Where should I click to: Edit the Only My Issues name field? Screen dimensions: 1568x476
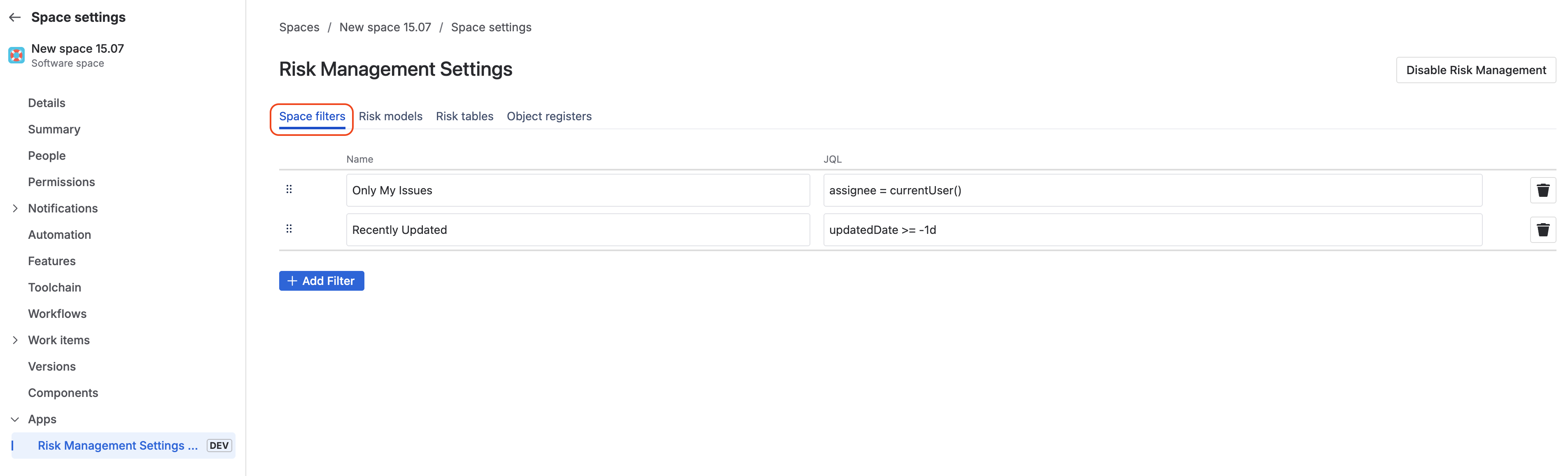tap(578, 191)
